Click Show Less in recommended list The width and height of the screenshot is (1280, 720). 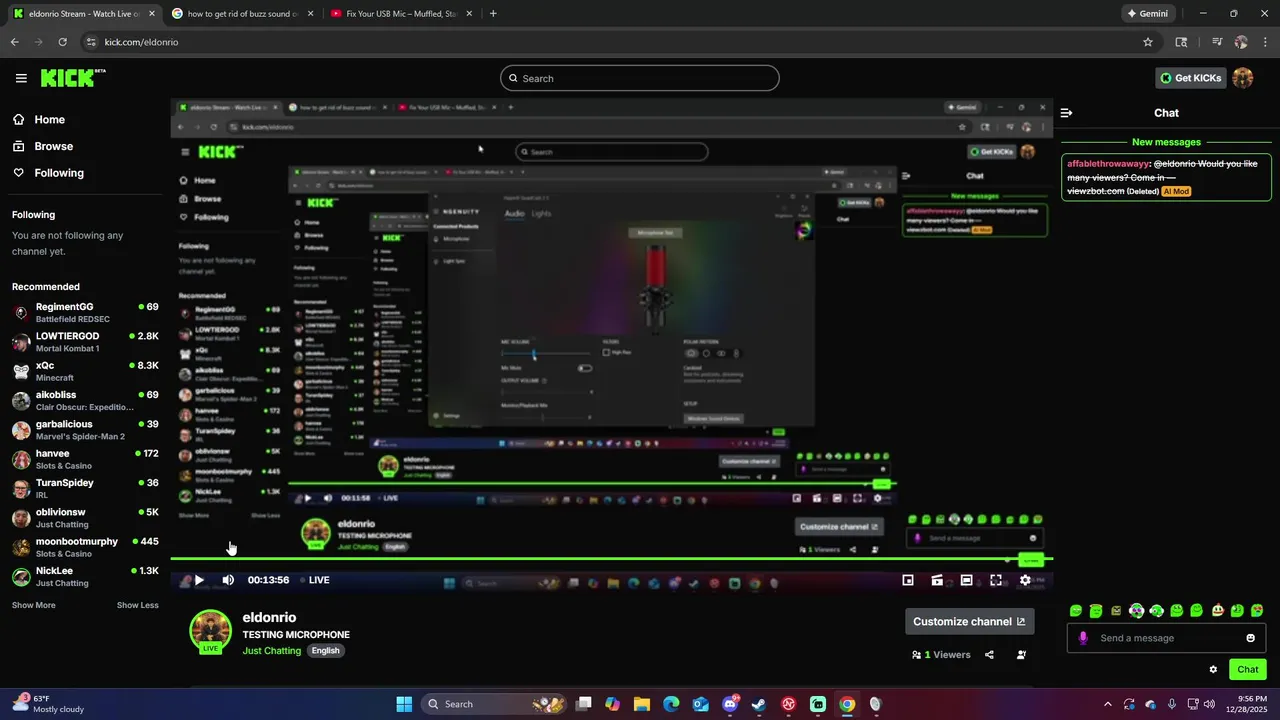point(137,605)
